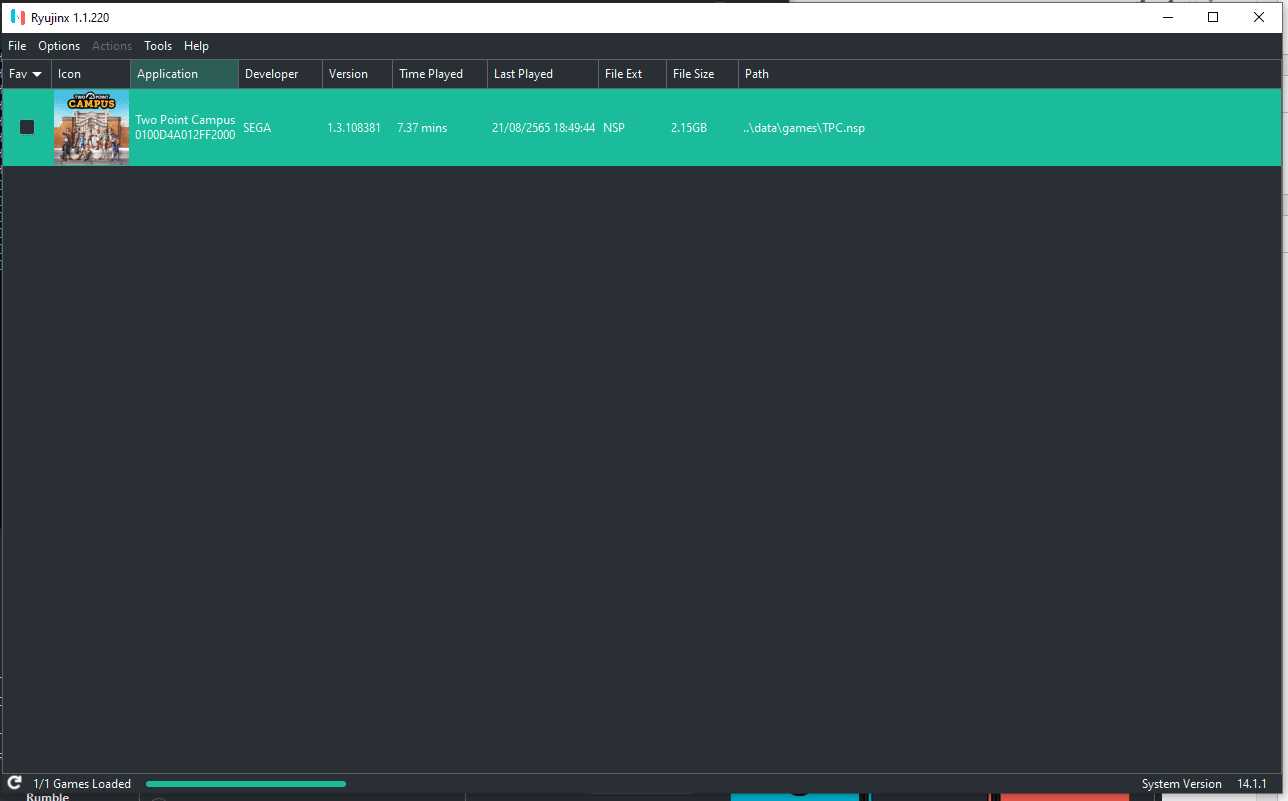Open the Tools menu

click(158, 46)
